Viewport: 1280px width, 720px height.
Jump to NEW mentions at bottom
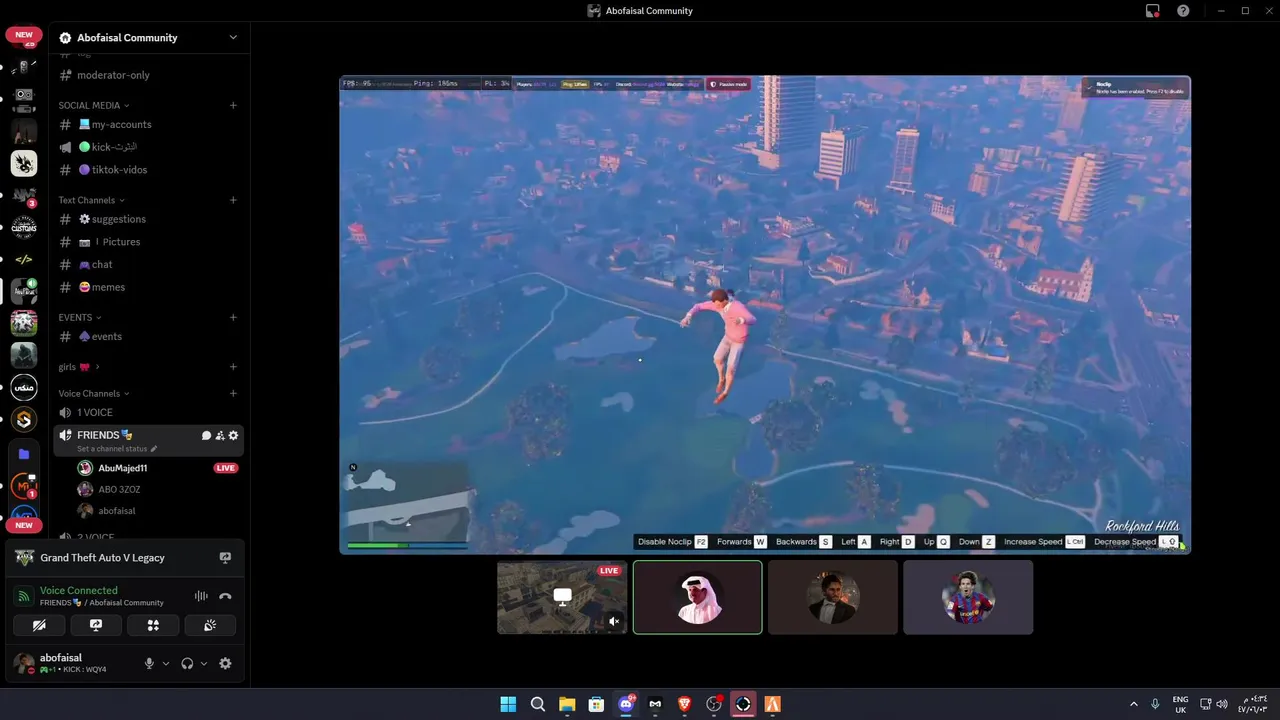click(x=24, y=525)
